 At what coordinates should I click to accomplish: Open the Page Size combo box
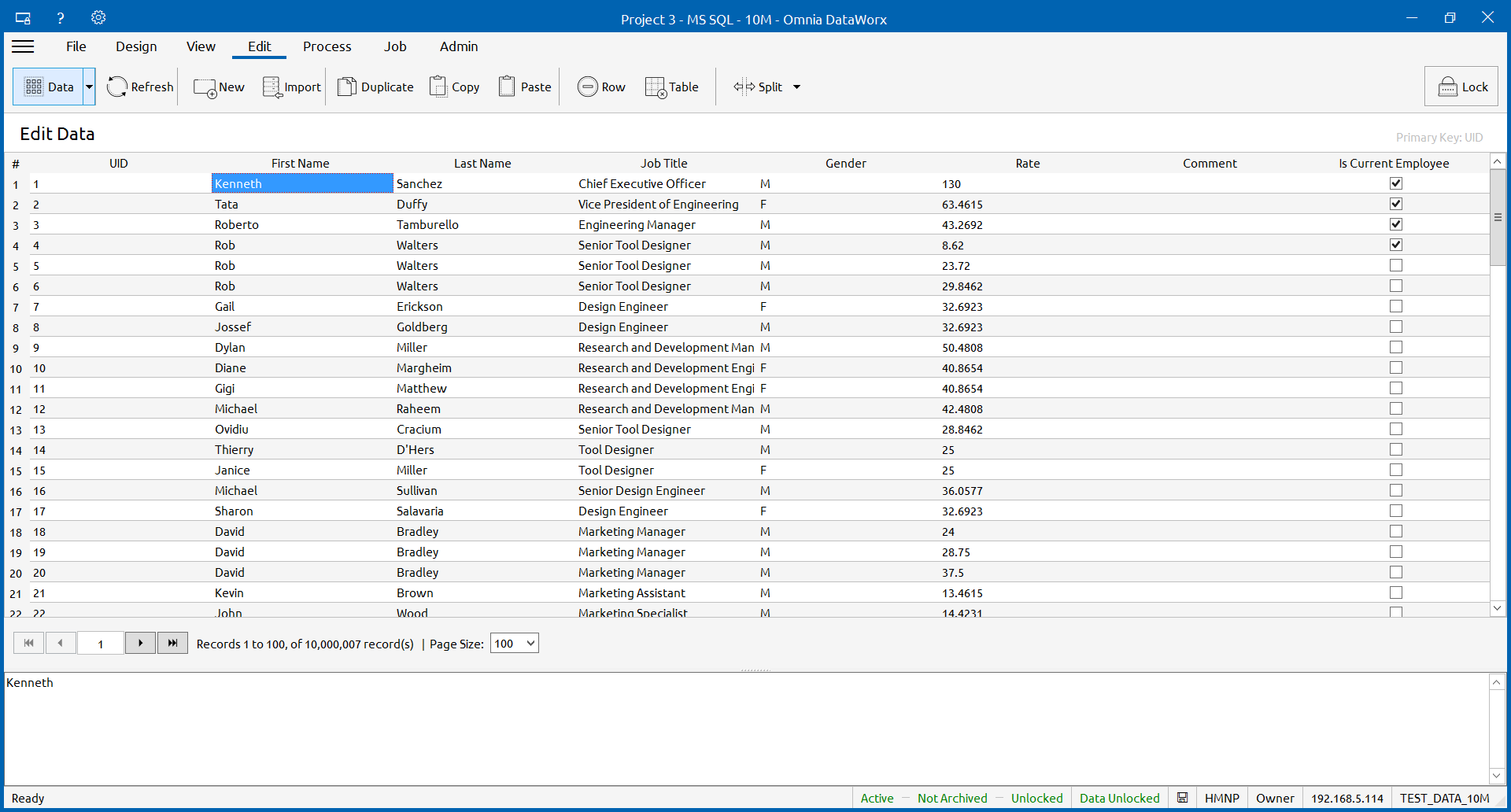(x=514, y=644)
